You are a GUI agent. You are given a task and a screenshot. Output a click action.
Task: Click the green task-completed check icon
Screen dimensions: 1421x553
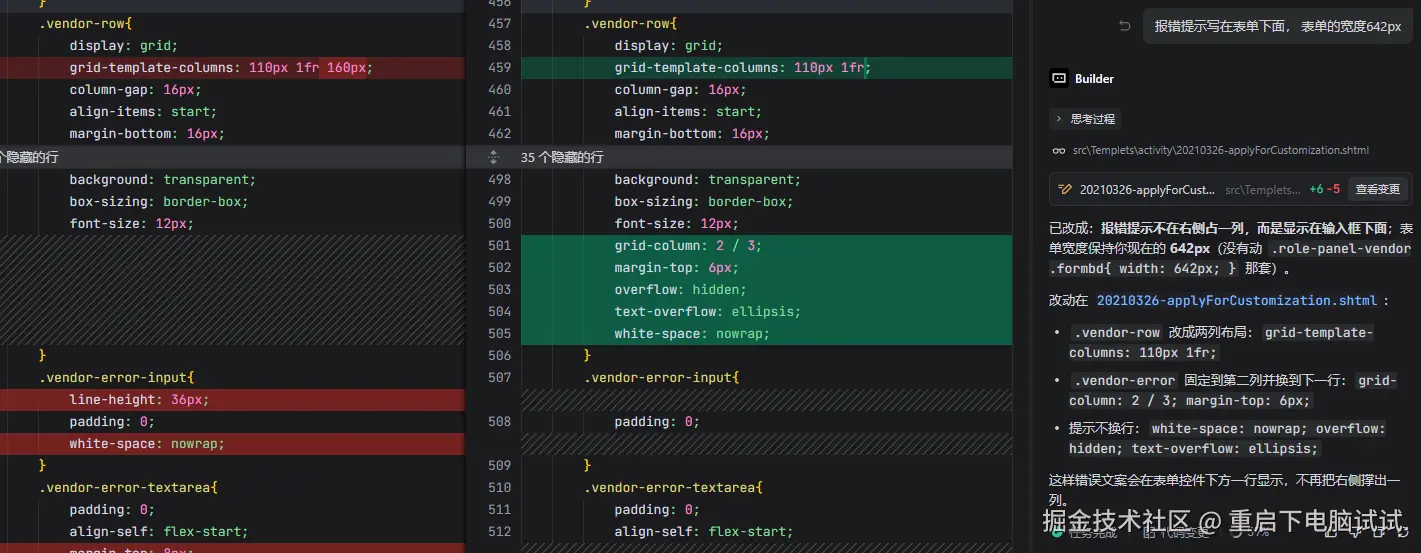1057,532
